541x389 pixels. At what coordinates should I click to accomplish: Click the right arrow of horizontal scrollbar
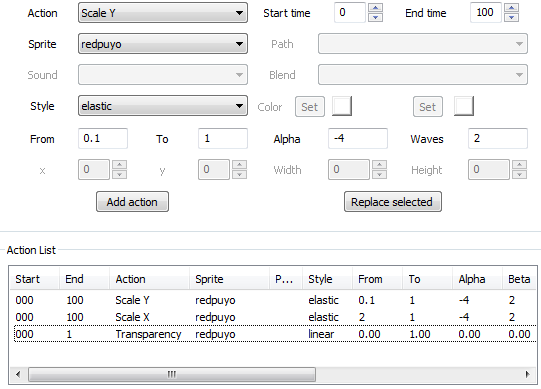click(x=528, y=374)
